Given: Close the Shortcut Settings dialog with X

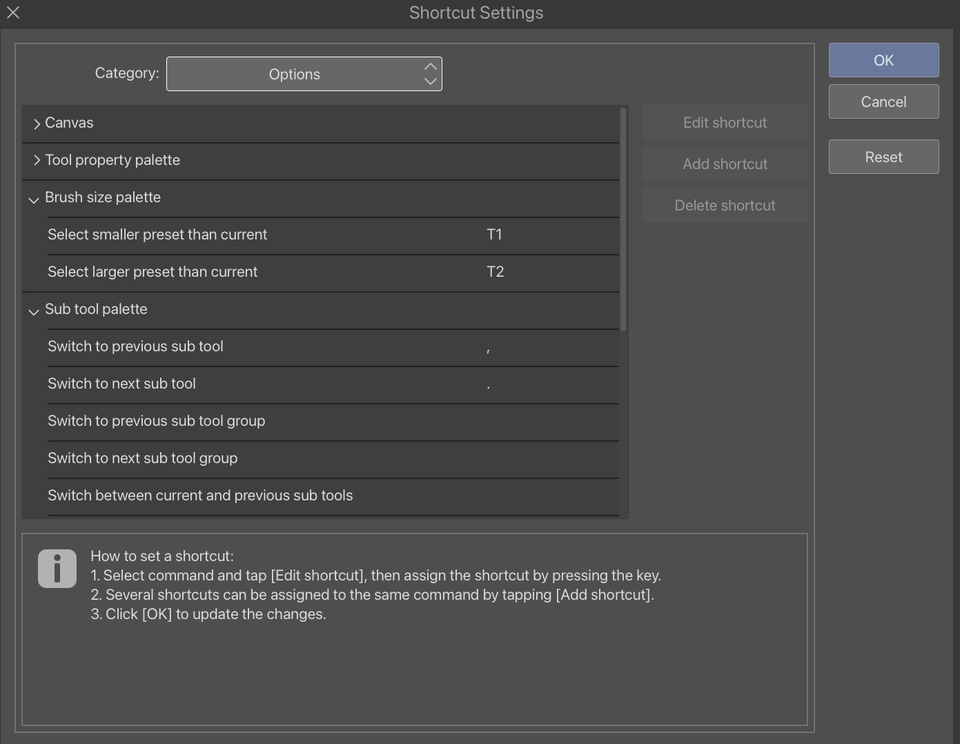Looking at the screenshot, I should (13, 13).
